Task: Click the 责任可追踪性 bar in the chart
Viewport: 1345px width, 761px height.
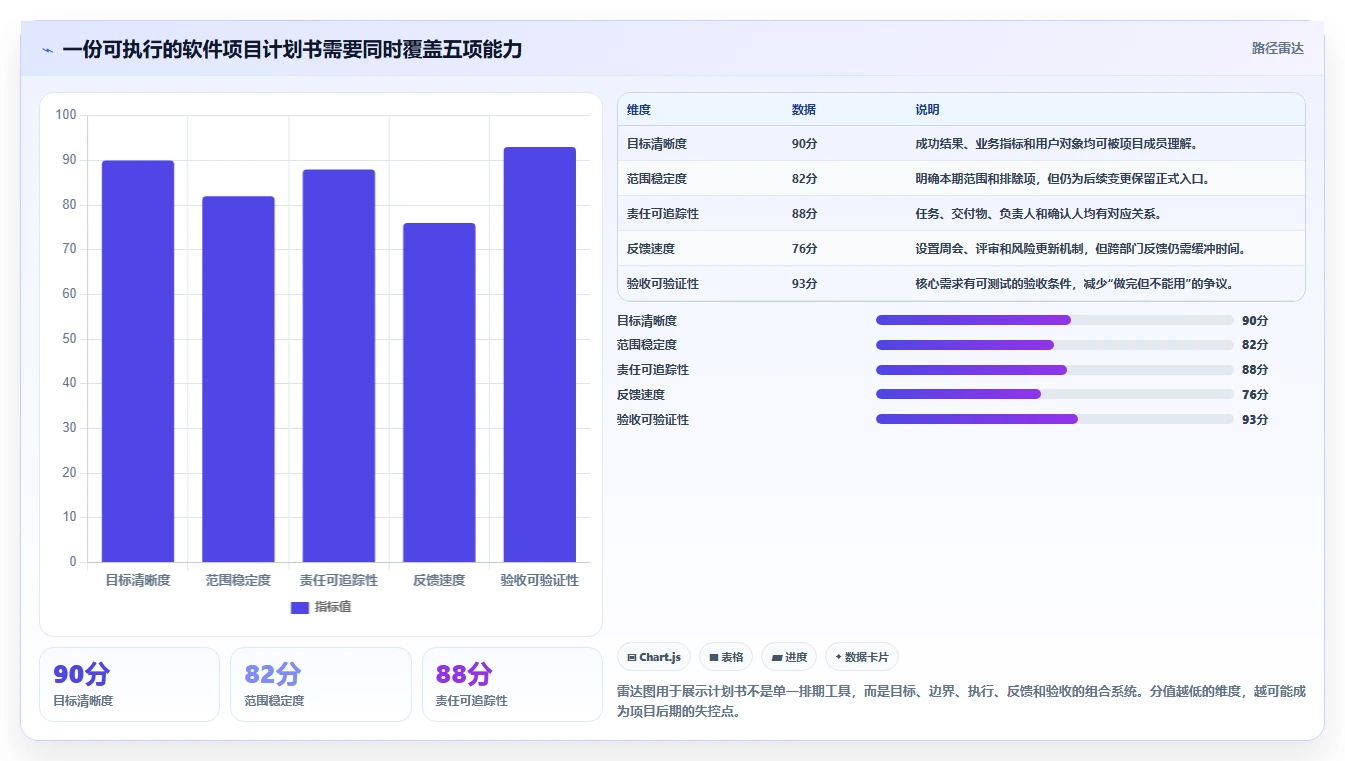Action: coord(339,366)
